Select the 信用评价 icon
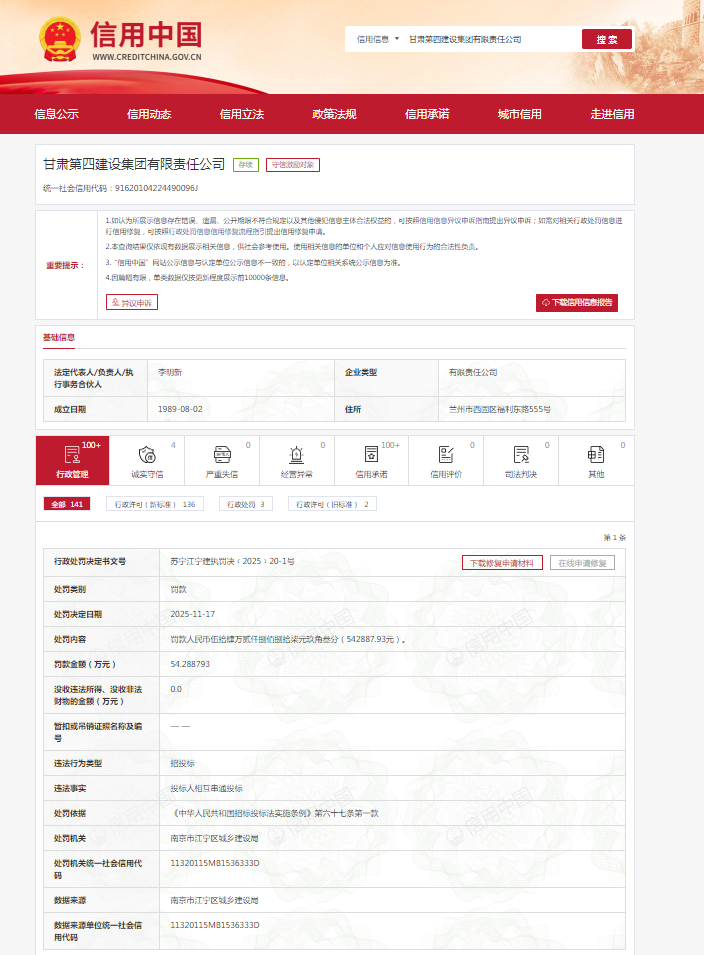 (x=446, y=455)
